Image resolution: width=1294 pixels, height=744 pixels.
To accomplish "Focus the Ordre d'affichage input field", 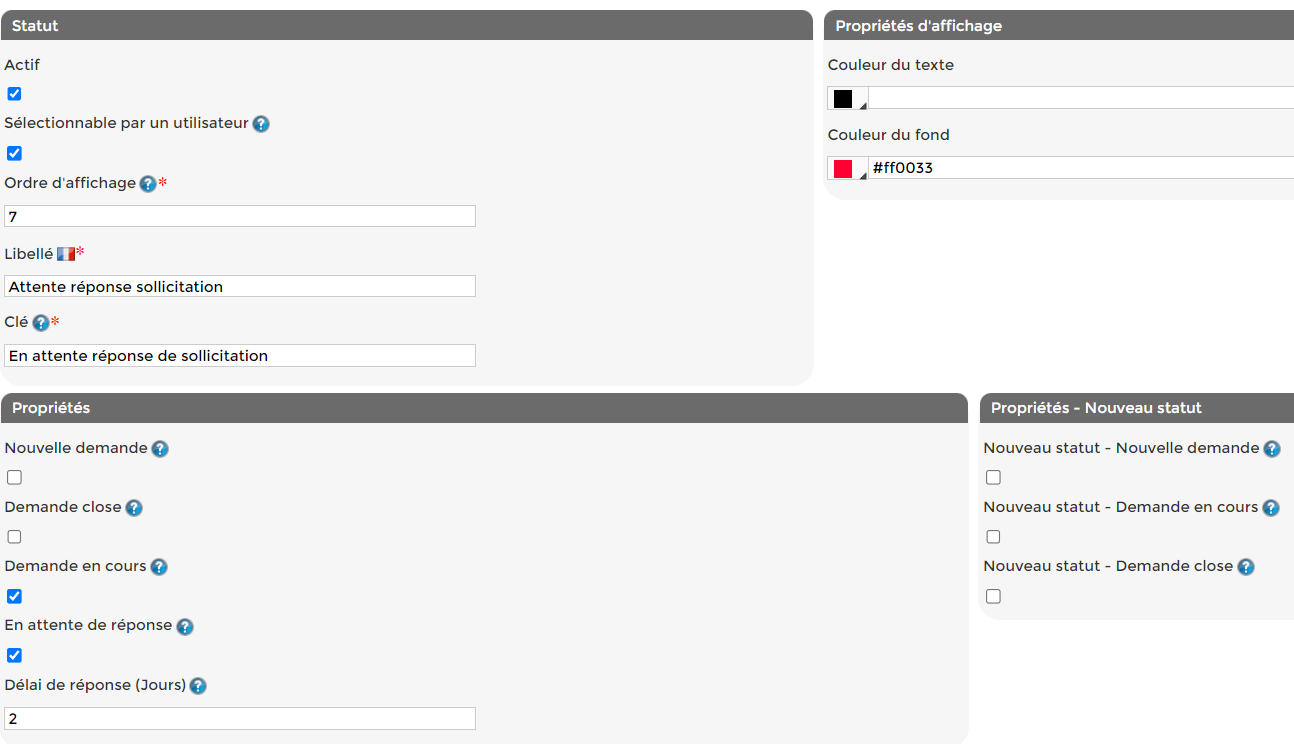I will click(x=240, y=216).
